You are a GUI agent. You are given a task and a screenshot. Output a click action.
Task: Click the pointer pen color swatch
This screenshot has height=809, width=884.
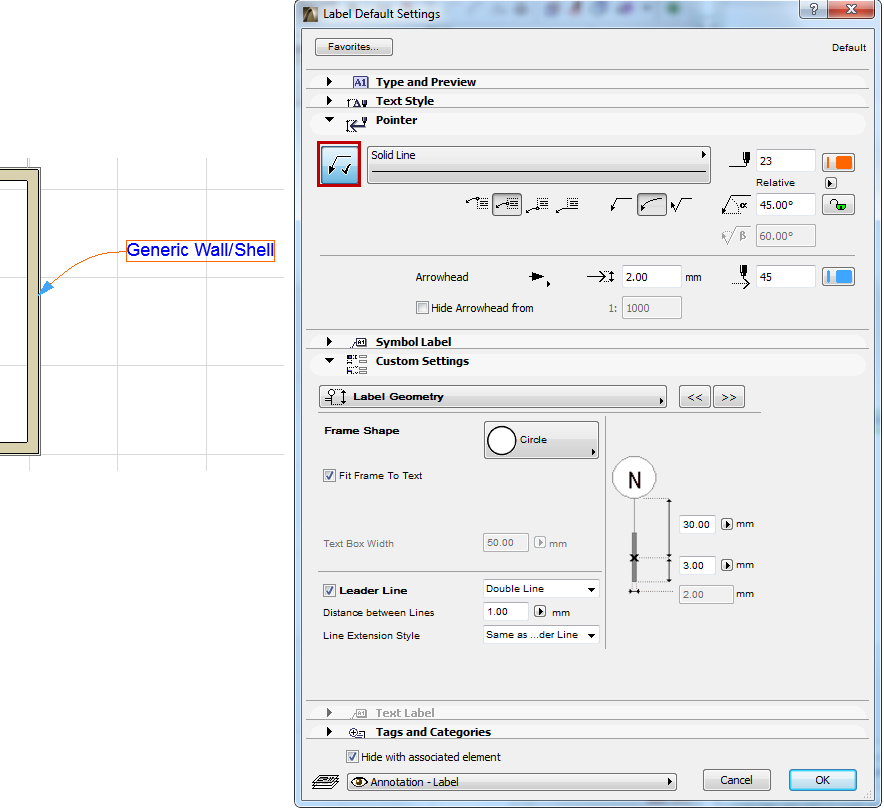(x=838, y=162)
